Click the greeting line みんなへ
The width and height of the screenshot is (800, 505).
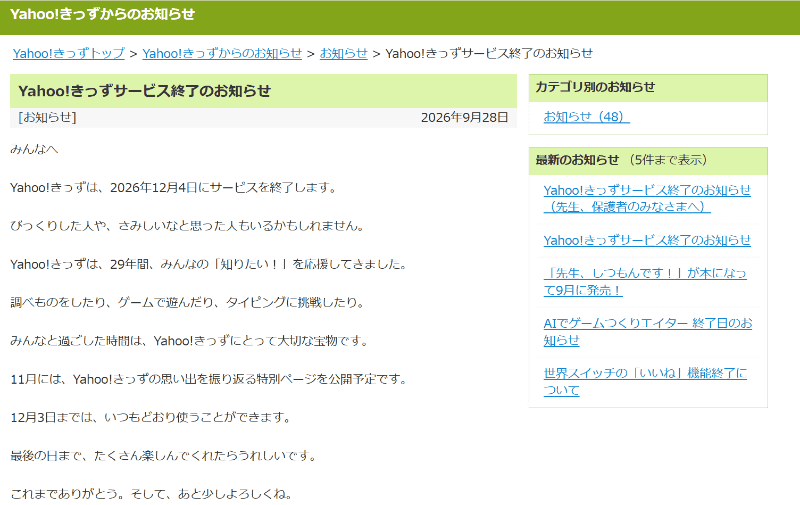[x=34, y=149]
